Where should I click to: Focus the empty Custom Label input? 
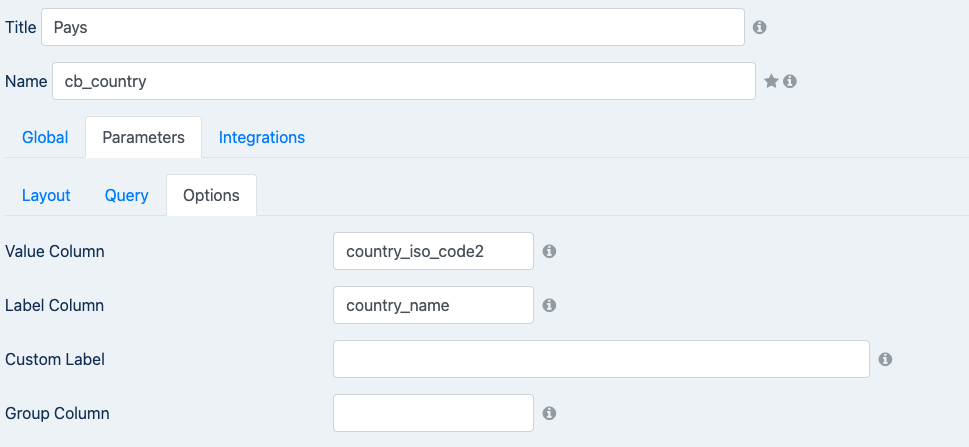click(x=601, y=359)
